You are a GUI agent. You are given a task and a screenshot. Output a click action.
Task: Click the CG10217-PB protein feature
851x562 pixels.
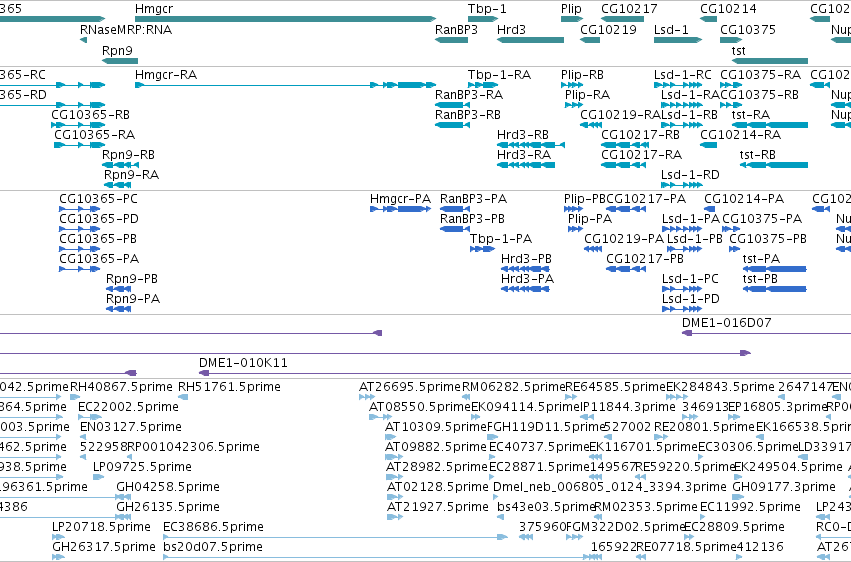[626, 269]
